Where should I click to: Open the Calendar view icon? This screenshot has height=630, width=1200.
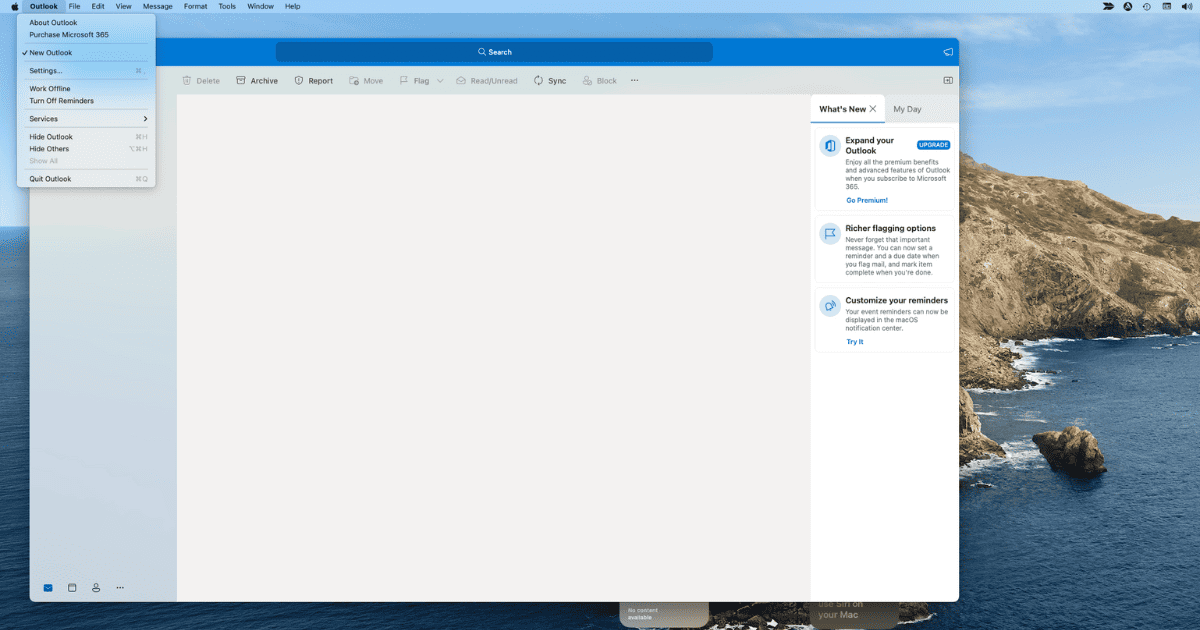pyautogui.click(x=72, y=588)
